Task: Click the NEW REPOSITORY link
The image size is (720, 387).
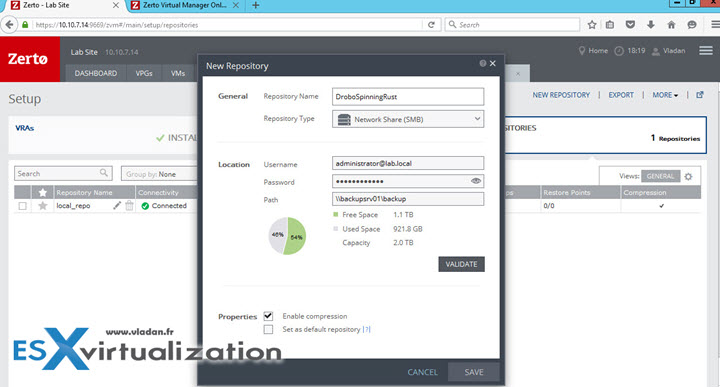Action: coord(561,95)
